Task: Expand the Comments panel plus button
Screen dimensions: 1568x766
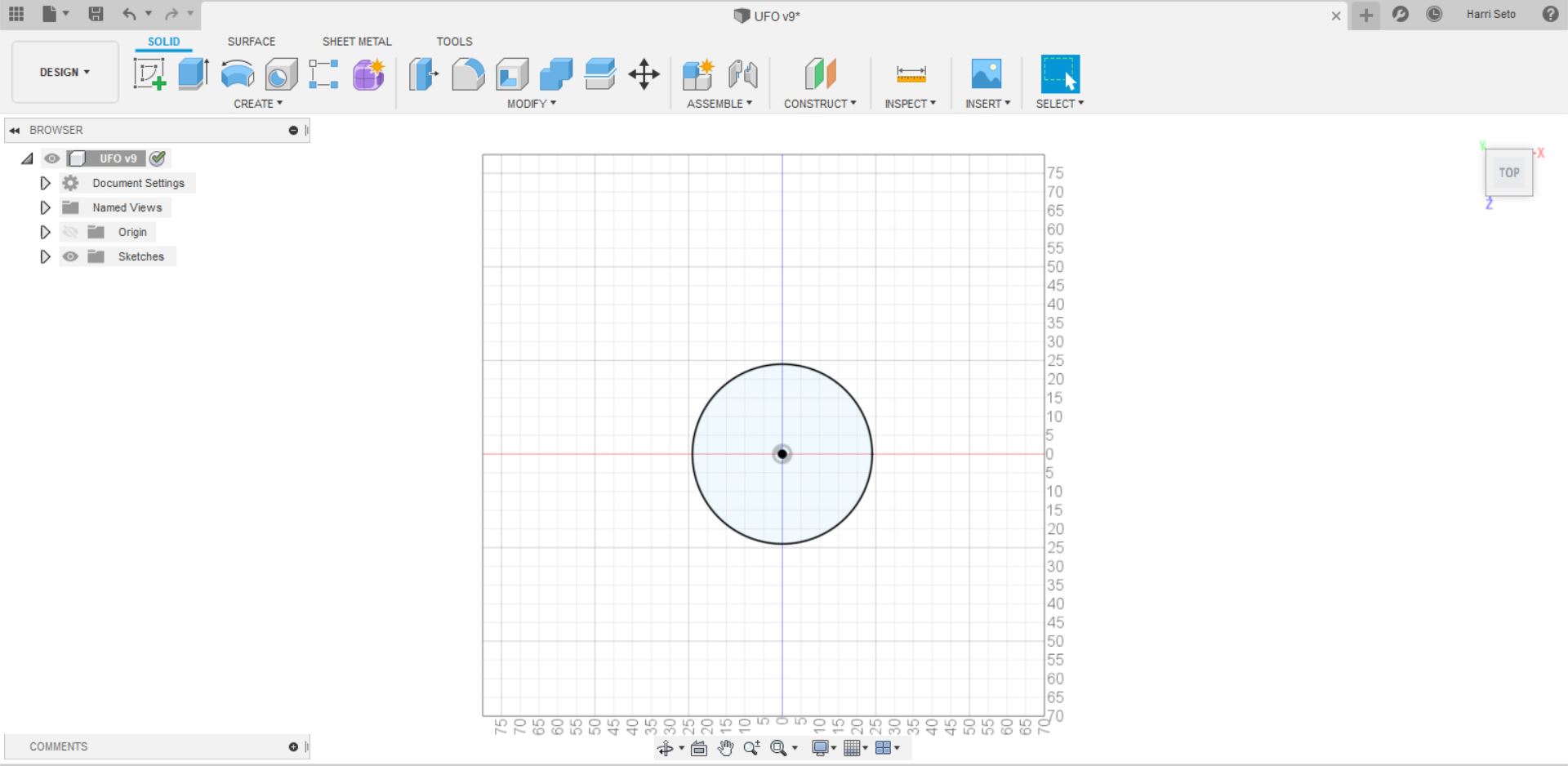Action: (293, 746)
